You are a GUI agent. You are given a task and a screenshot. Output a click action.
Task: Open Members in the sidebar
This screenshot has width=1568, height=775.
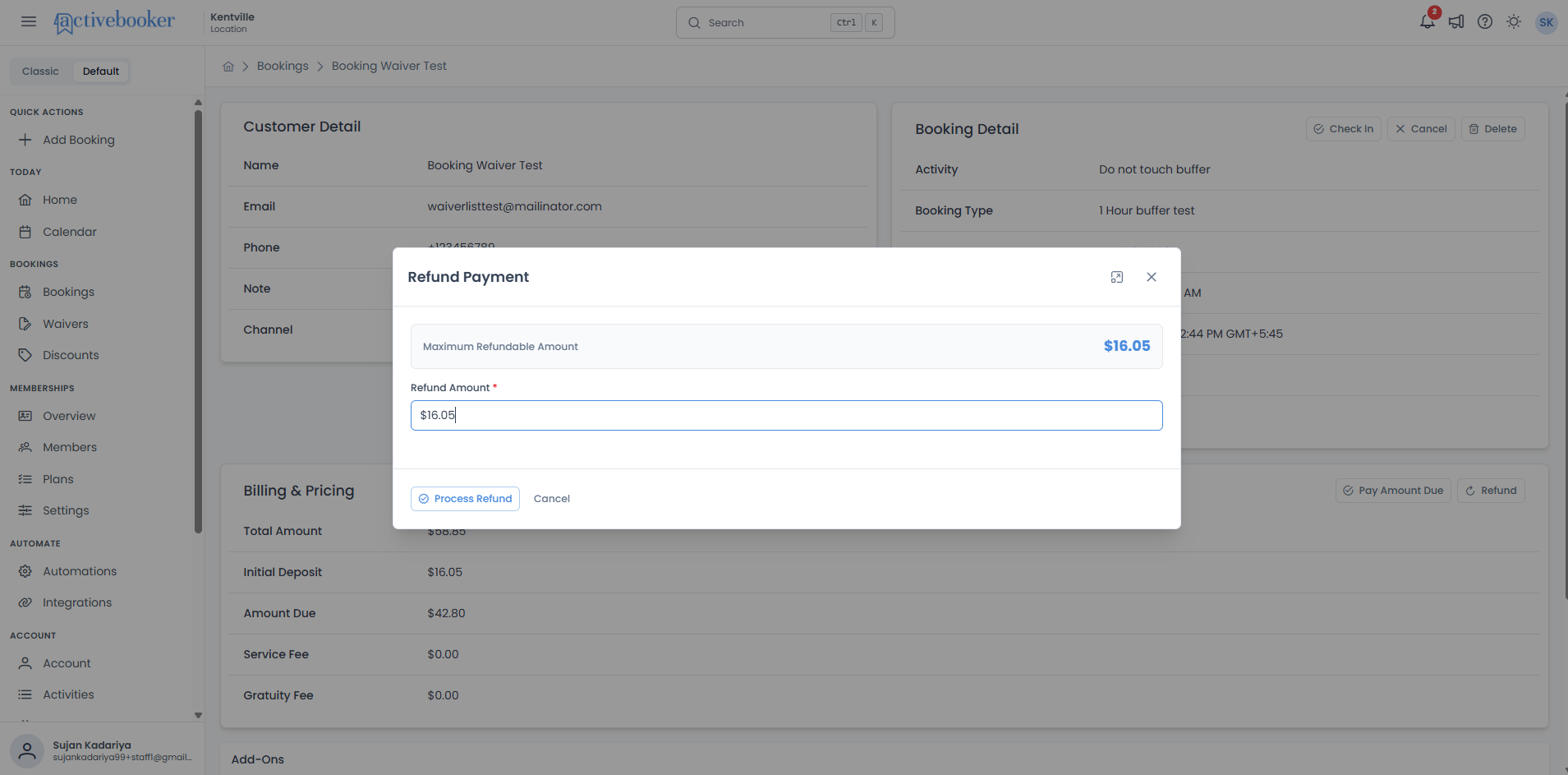click(x=70, y=447)
